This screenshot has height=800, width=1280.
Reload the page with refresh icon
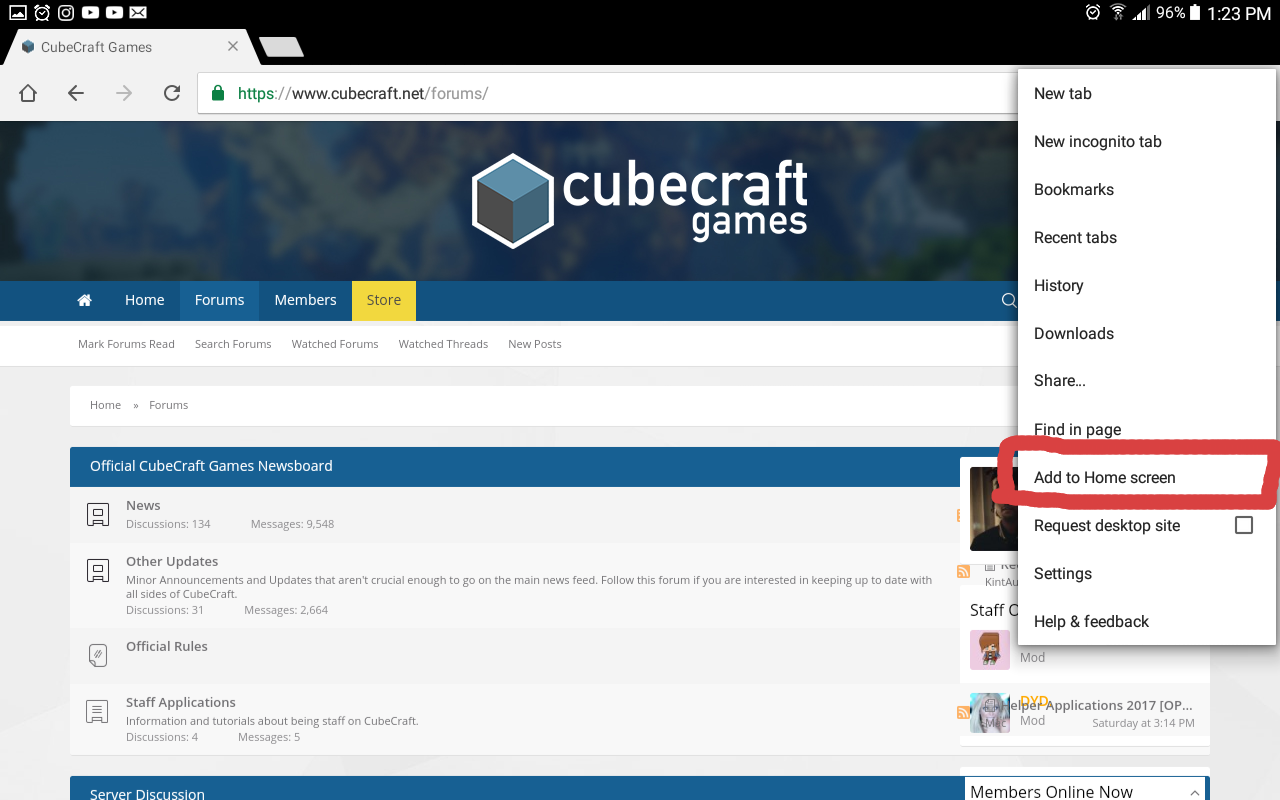click(172, 93)
